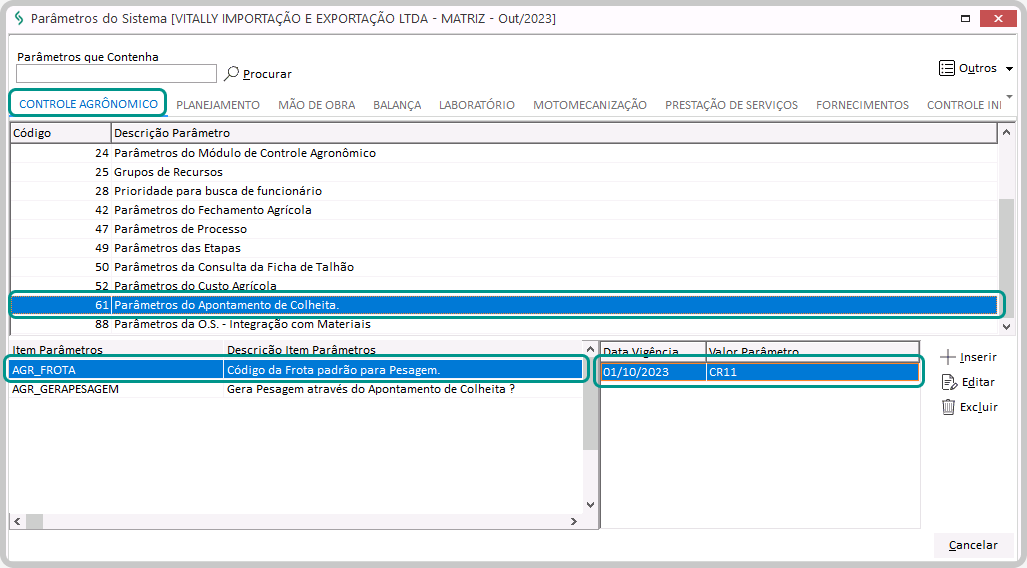1027x568 pixels.
Task: Select the AGR_FROTA item
Action: coord(117,370)
